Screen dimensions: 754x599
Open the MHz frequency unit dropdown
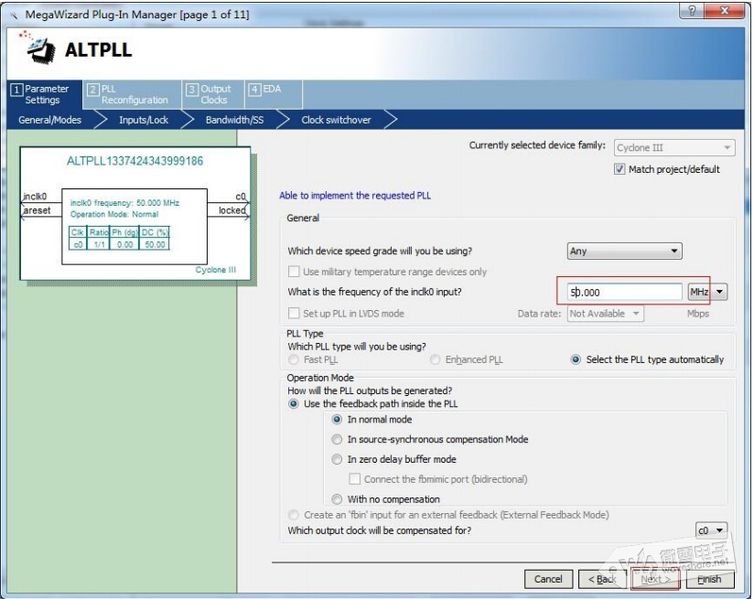[707, 292]
